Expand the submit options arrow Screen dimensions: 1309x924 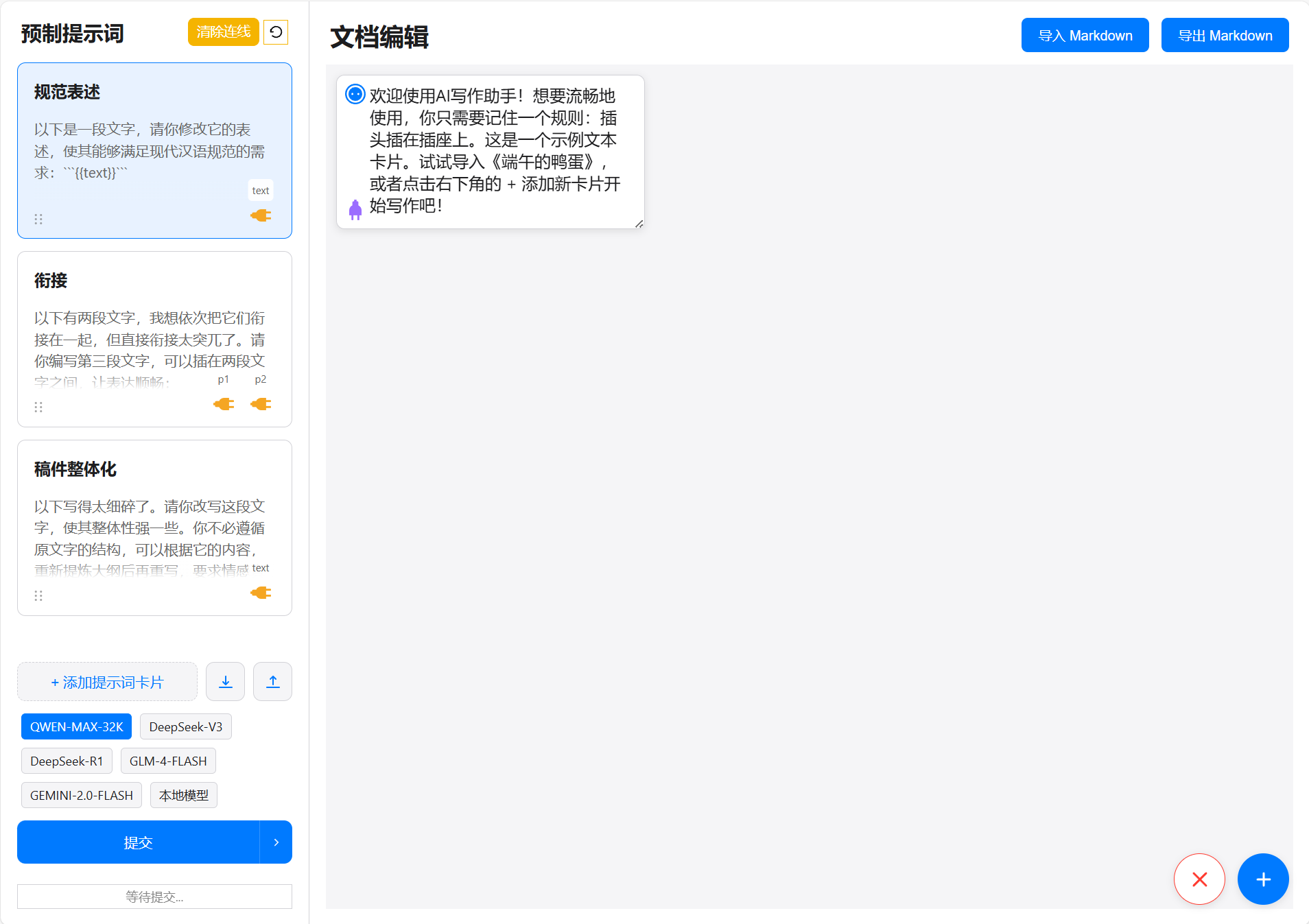click(276, 842)
